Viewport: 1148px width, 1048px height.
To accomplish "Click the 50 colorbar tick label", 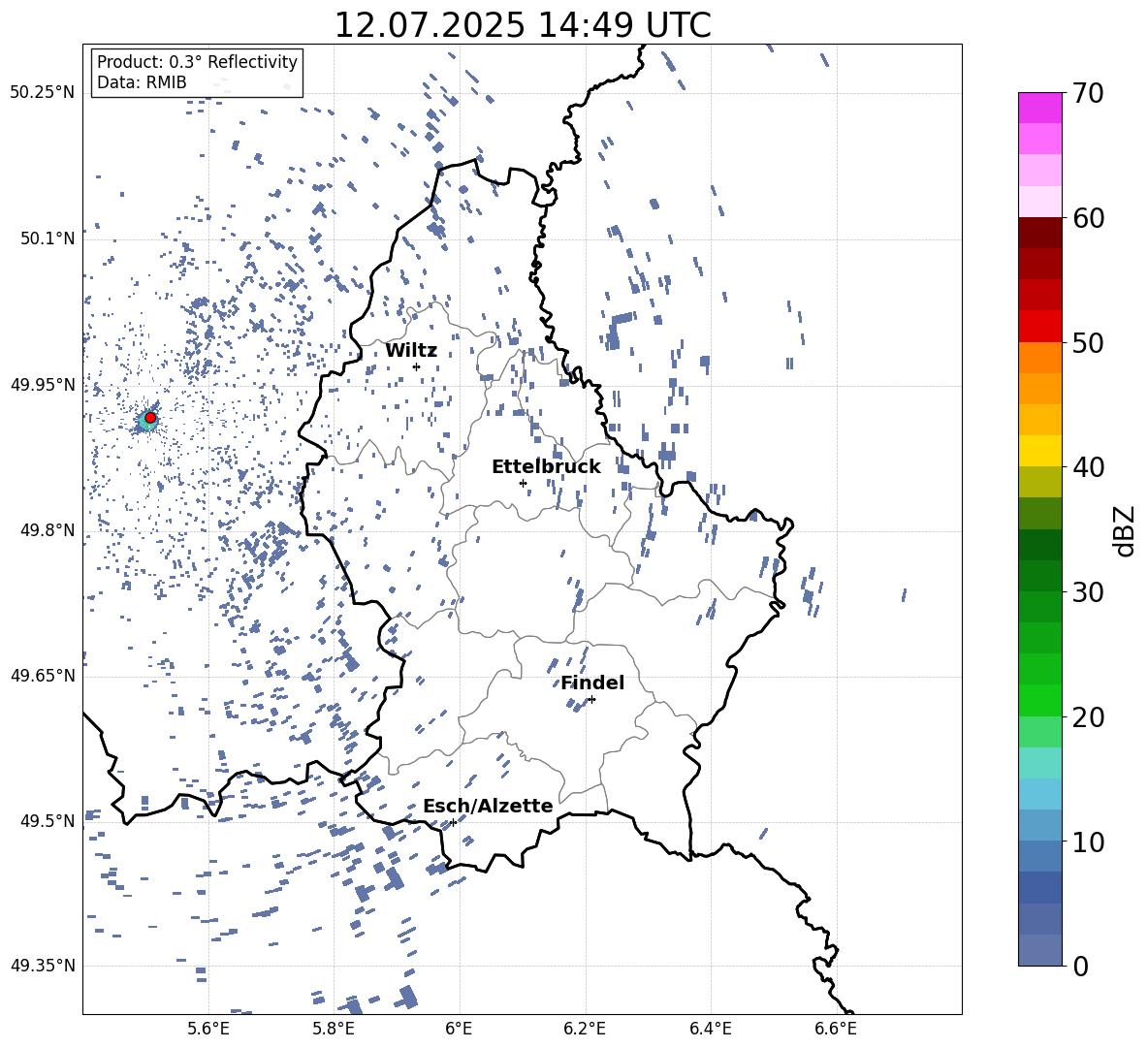I will click(x=1088, y=342).
